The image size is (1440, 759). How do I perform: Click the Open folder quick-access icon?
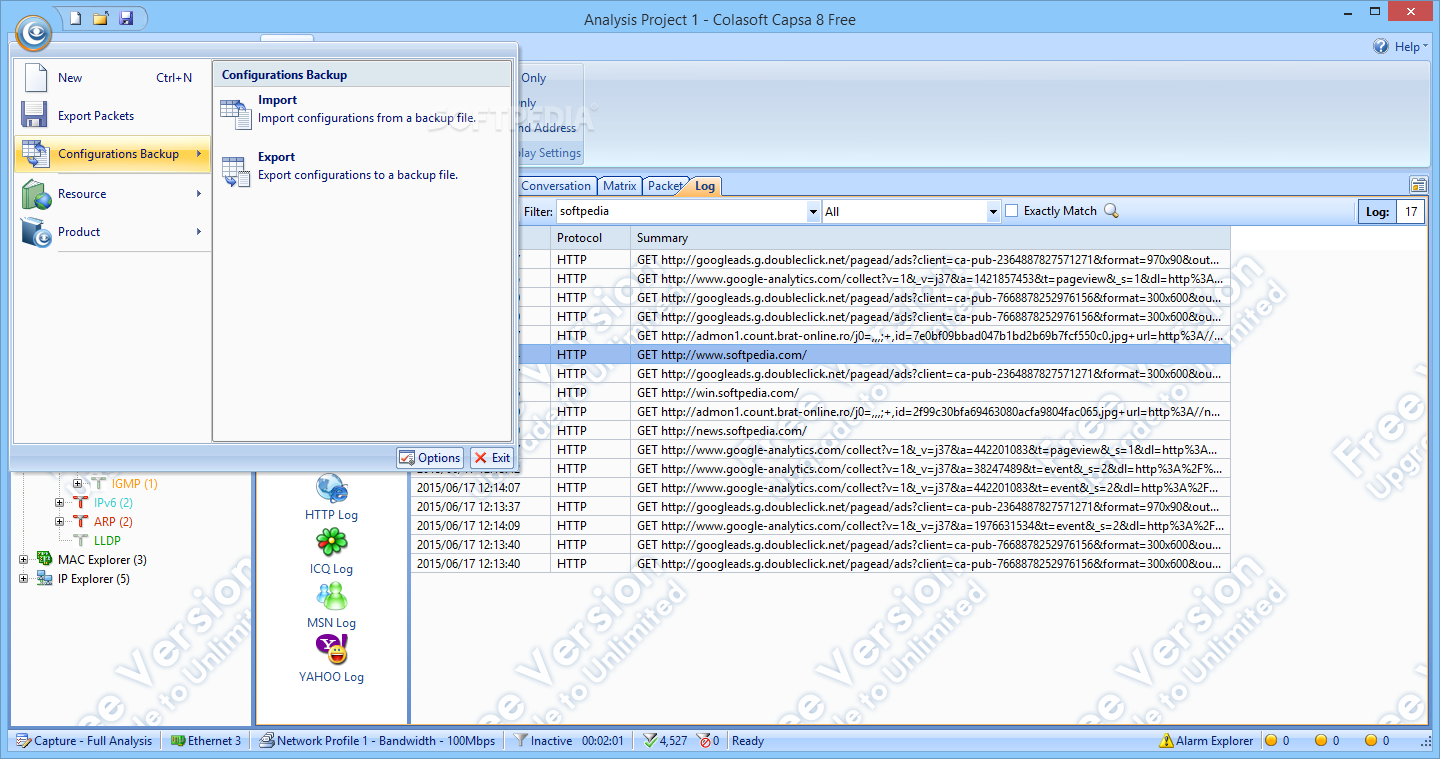pos(100,18)
